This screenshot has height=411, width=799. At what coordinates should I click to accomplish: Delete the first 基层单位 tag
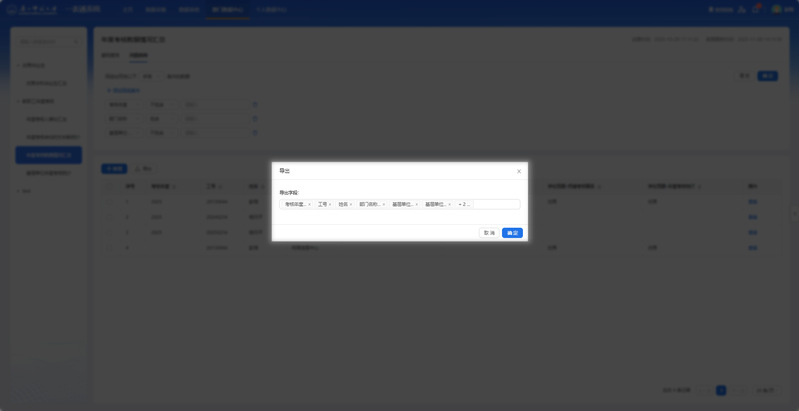coord(416,204)
